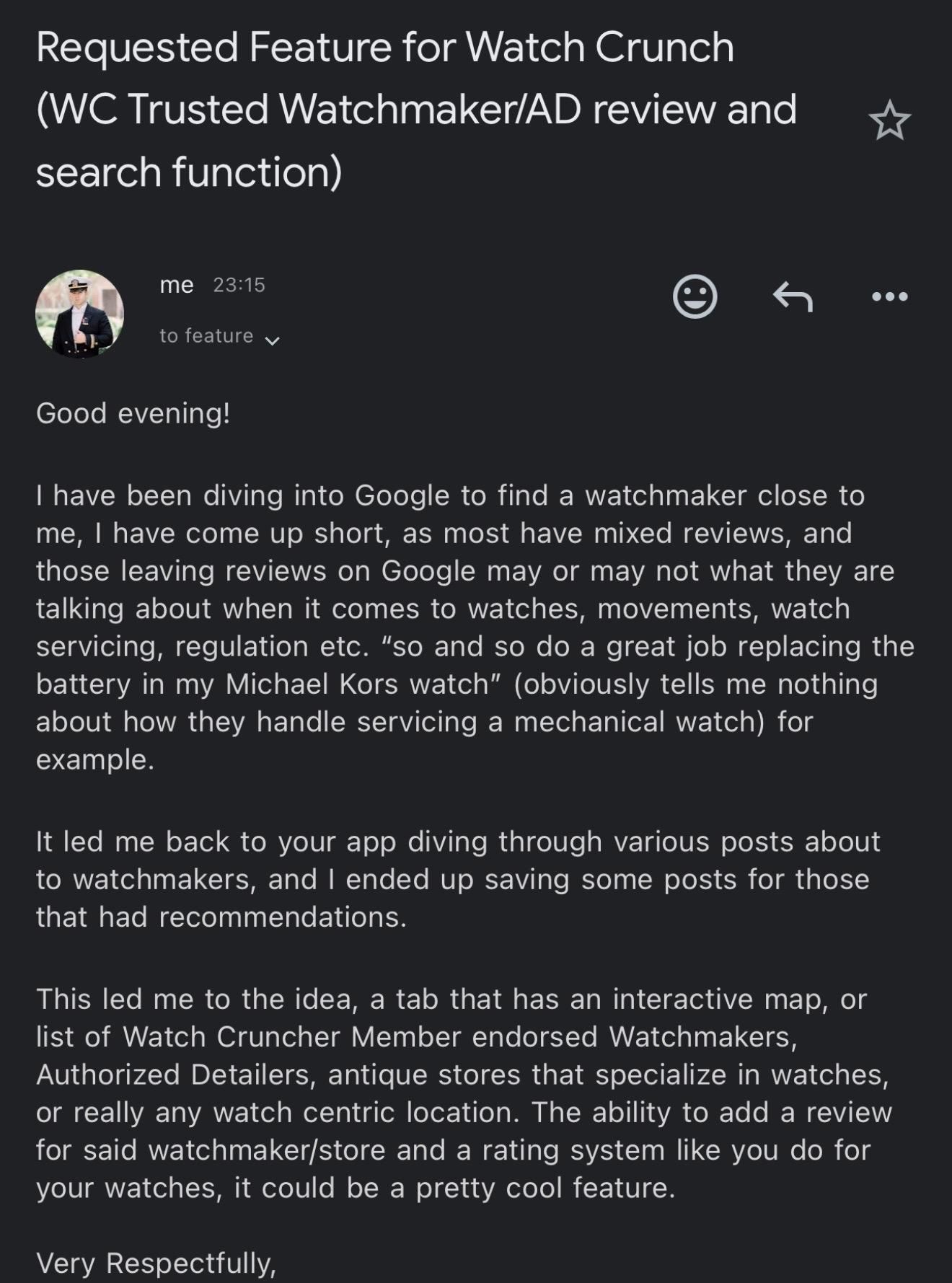Tap the 'Good evening!' greeting text

pyautogui.click(x=133, y=412)
